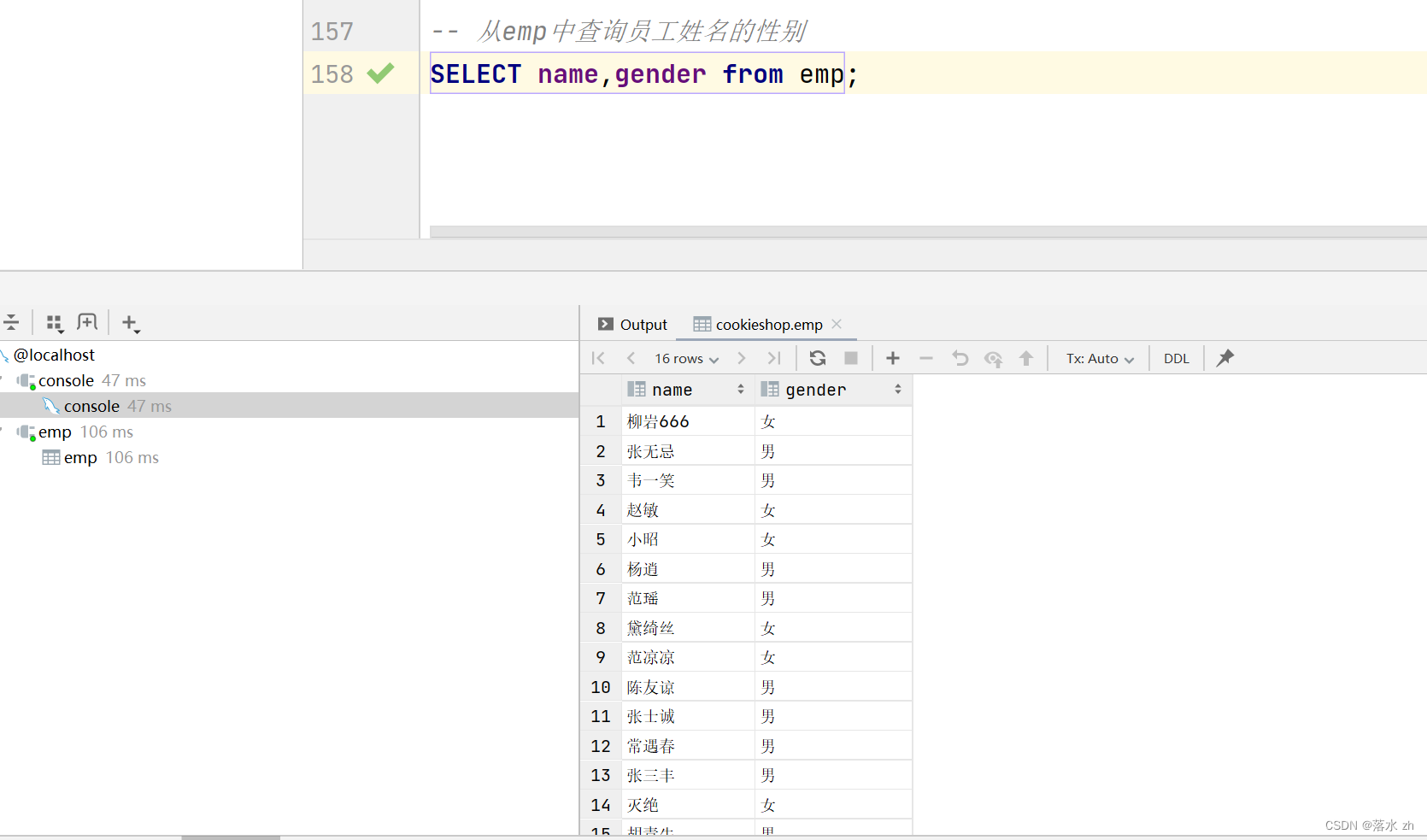This screenshot has height=840, width=1427.
Task: Select cell containing 范瑶
Action: click(x=688, y=598)
